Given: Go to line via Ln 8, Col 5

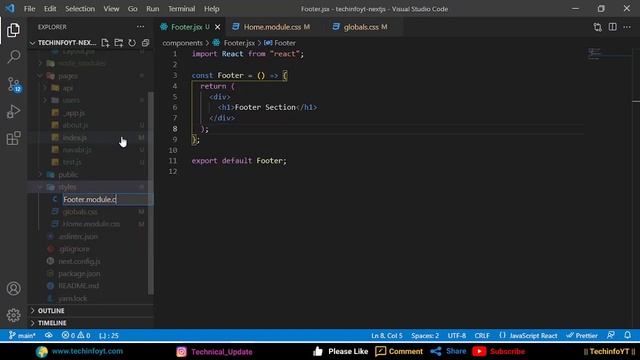Looking at the screenshot, I should (x=387, y=336).
